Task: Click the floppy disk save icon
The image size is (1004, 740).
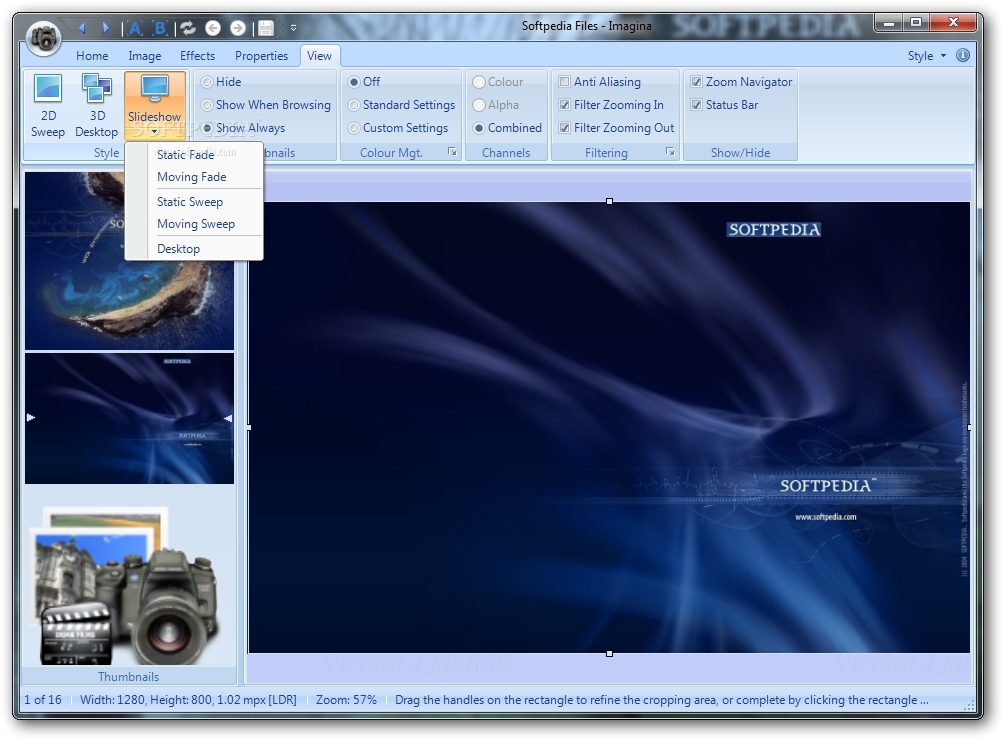Action: click(266, 28)
